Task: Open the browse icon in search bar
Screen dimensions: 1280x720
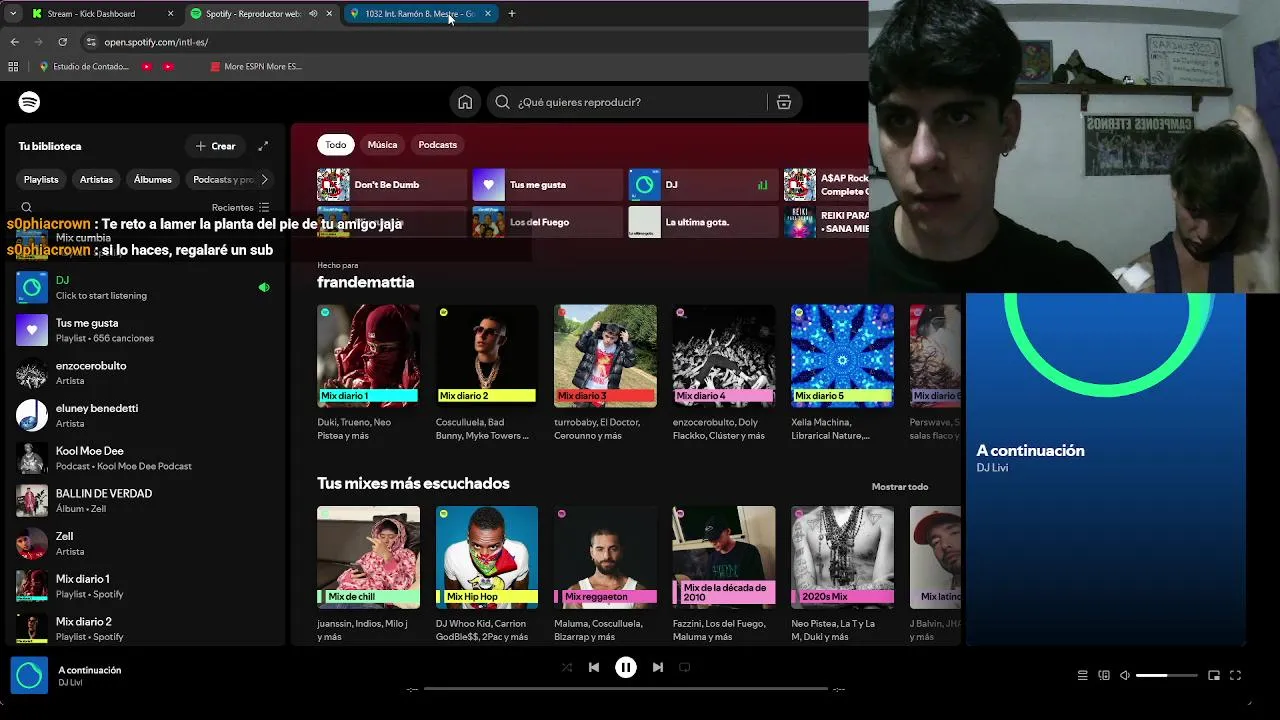Action: (x=784, y=102)
